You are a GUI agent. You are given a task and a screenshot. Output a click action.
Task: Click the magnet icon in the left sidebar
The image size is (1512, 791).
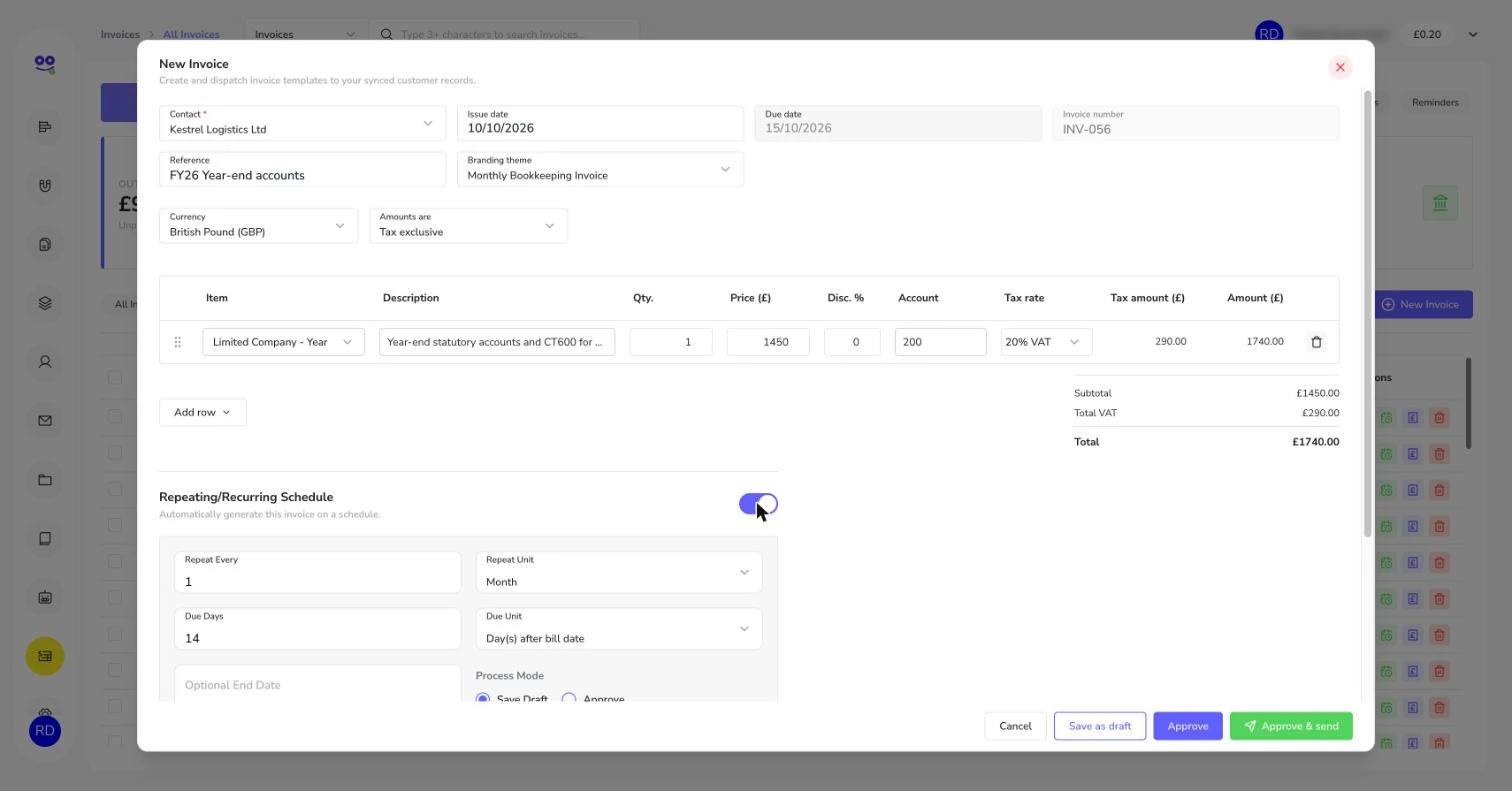(x=45, y=185)
